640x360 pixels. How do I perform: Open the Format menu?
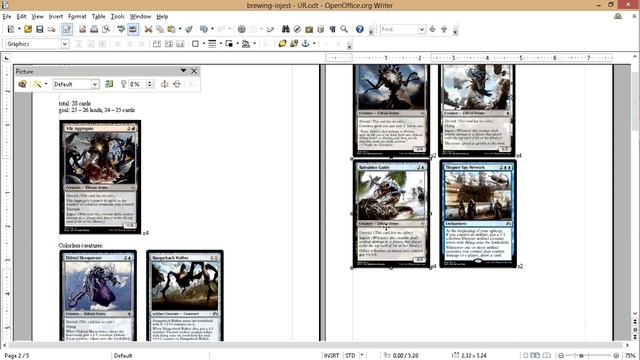coord(77,16)
